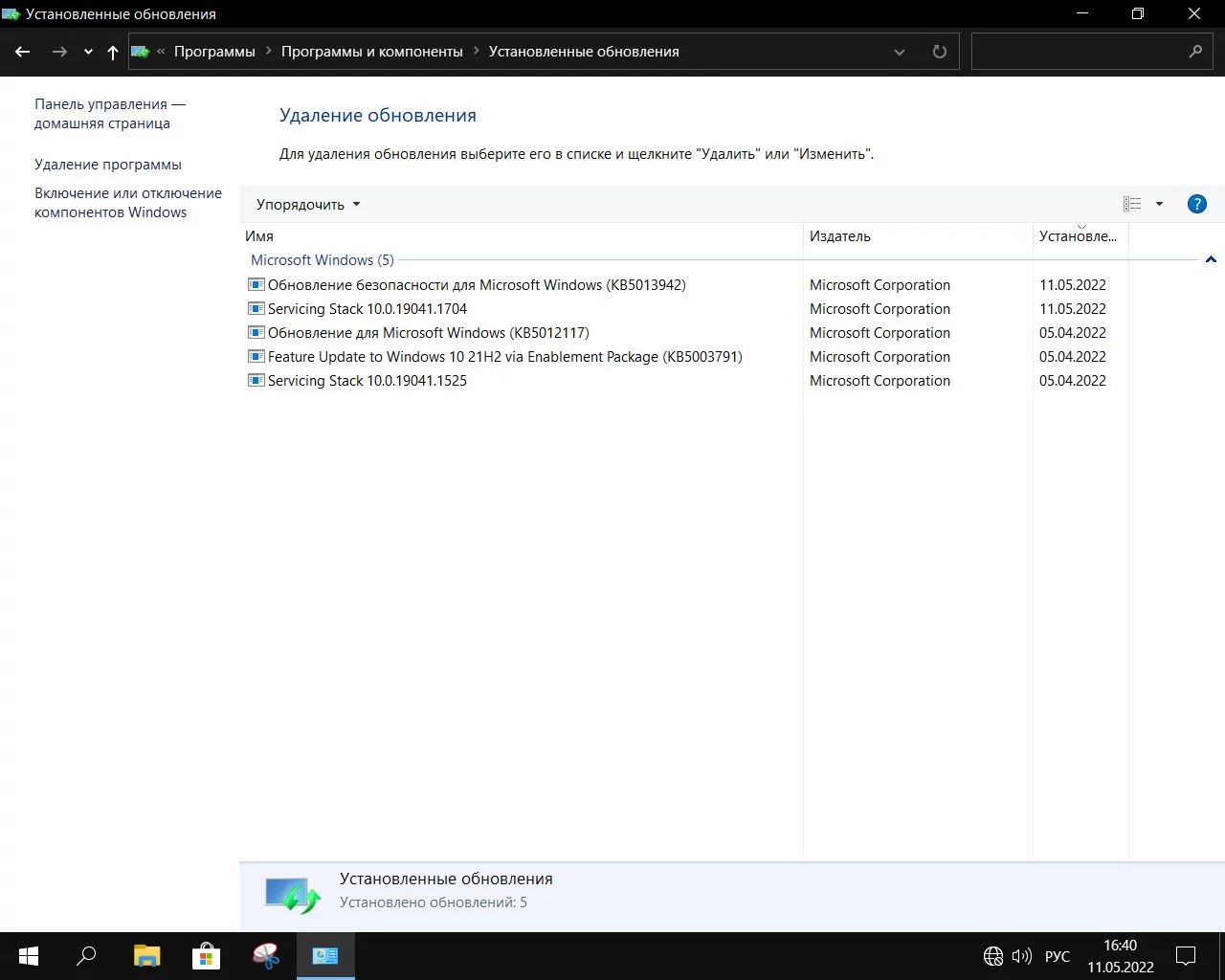Open Help with the question mark icon
Screen dimensions: 1225x980
(1196, 204)
